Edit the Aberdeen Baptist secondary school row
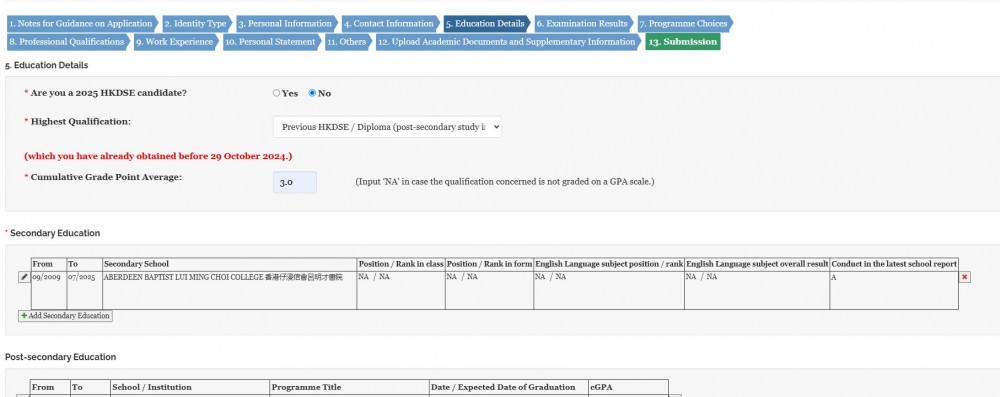The width and height of the screenshot is (1000, 397). coord(24,277)
